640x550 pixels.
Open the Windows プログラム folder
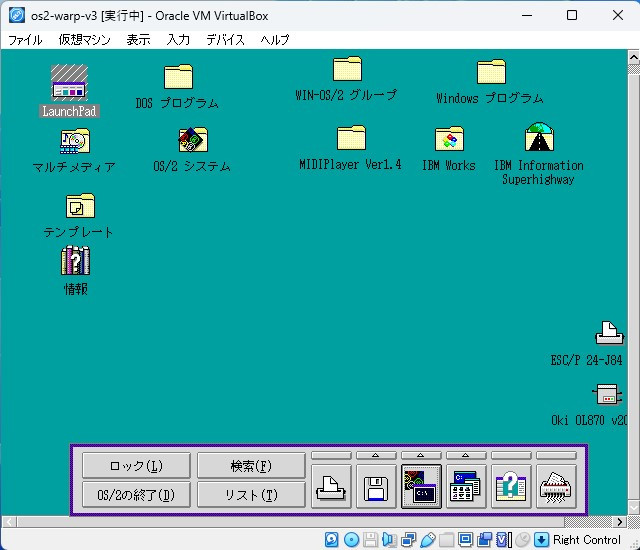(x=491, y=72)
